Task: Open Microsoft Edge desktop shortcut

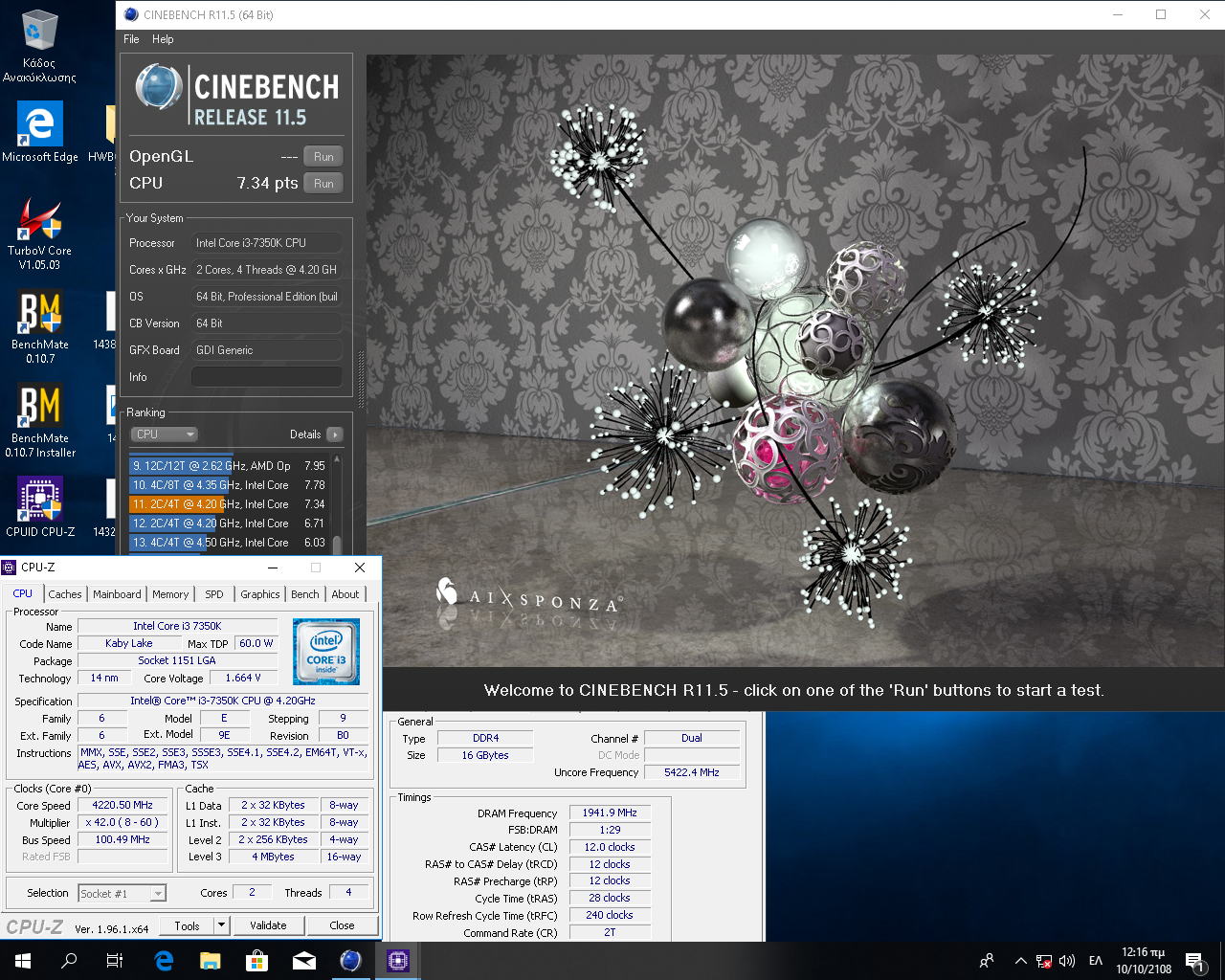Action: [x=39, y=132]
